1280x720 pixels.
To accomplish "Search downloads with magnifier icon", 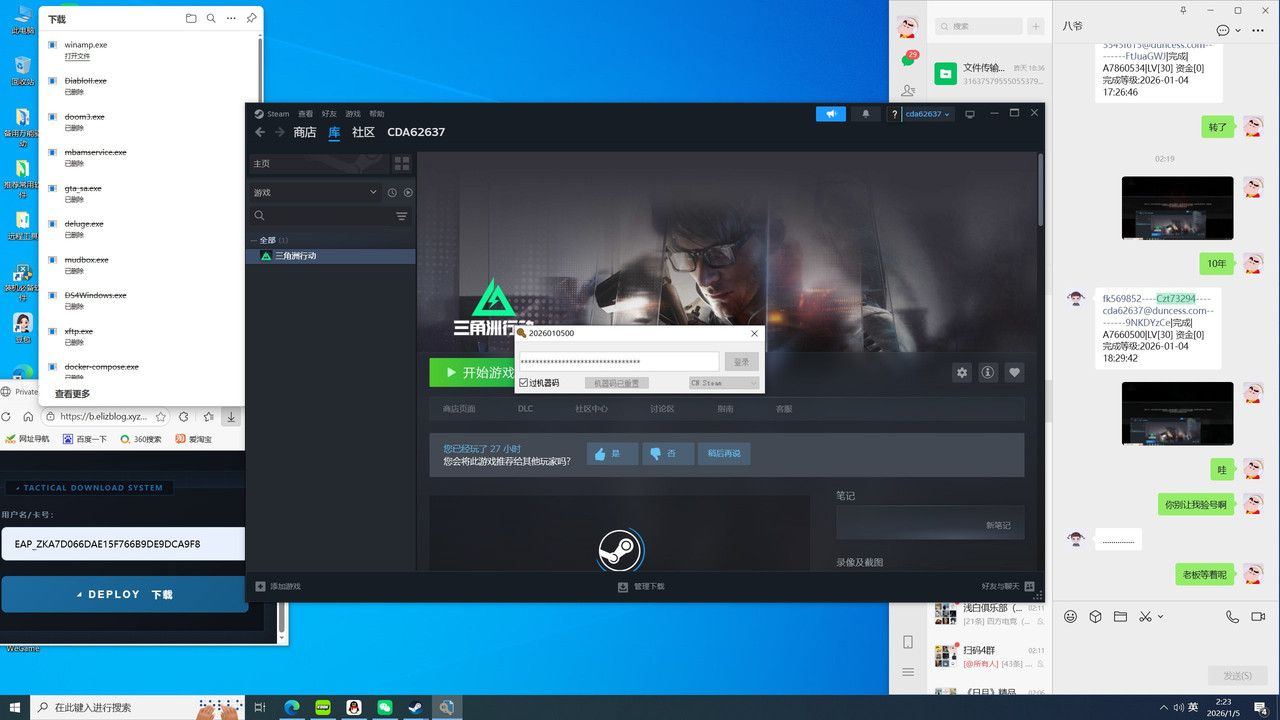I will [211, 18].
